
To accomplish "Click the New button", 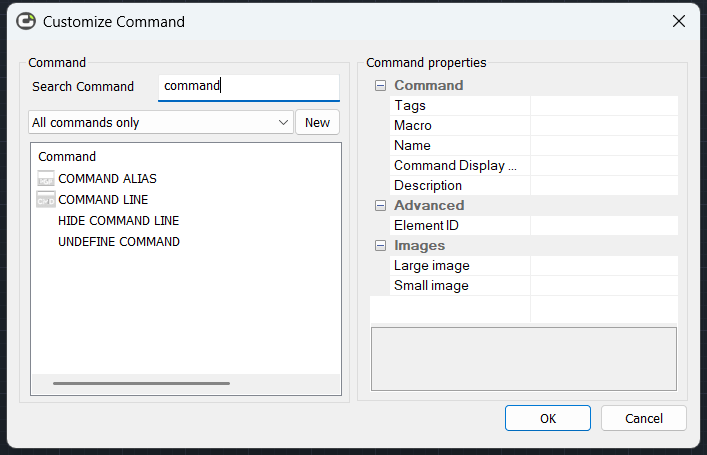I will 317,122.
